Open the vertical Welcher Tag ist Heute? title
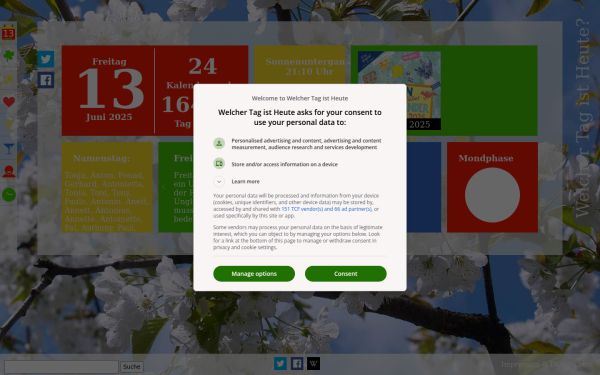Image resolution: width=600 pixels, height=375 pixels. tap(582, 118)
